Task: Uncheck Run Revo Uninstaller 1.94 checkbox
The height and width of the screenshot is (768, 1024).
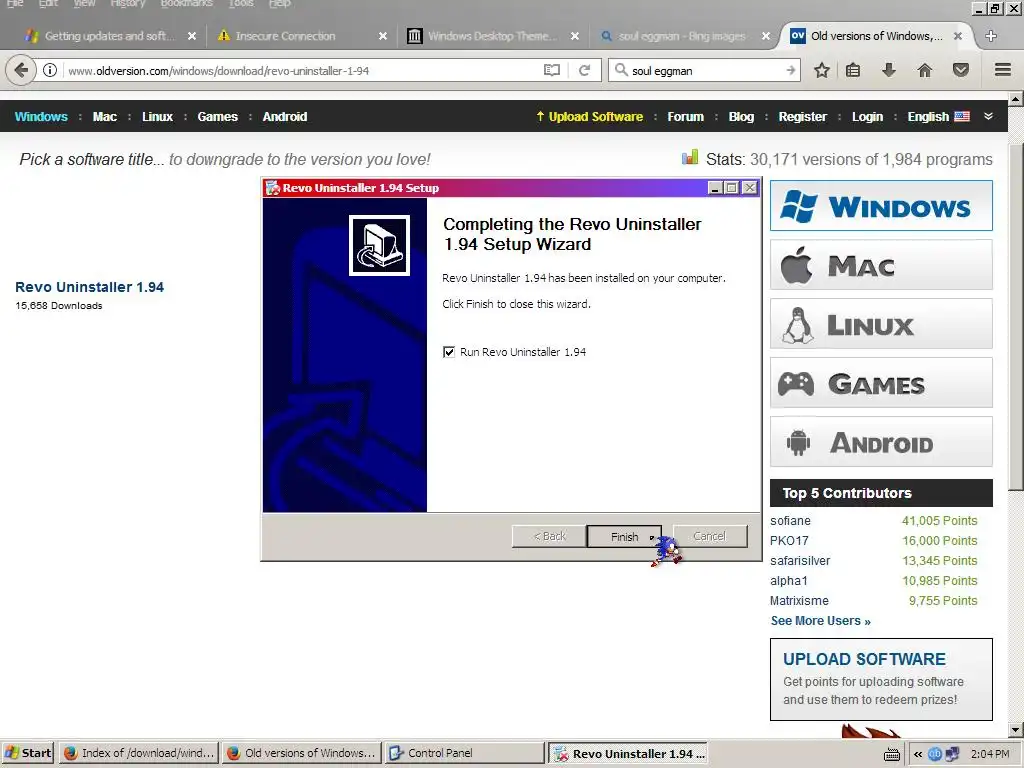Action: point(449,352)
